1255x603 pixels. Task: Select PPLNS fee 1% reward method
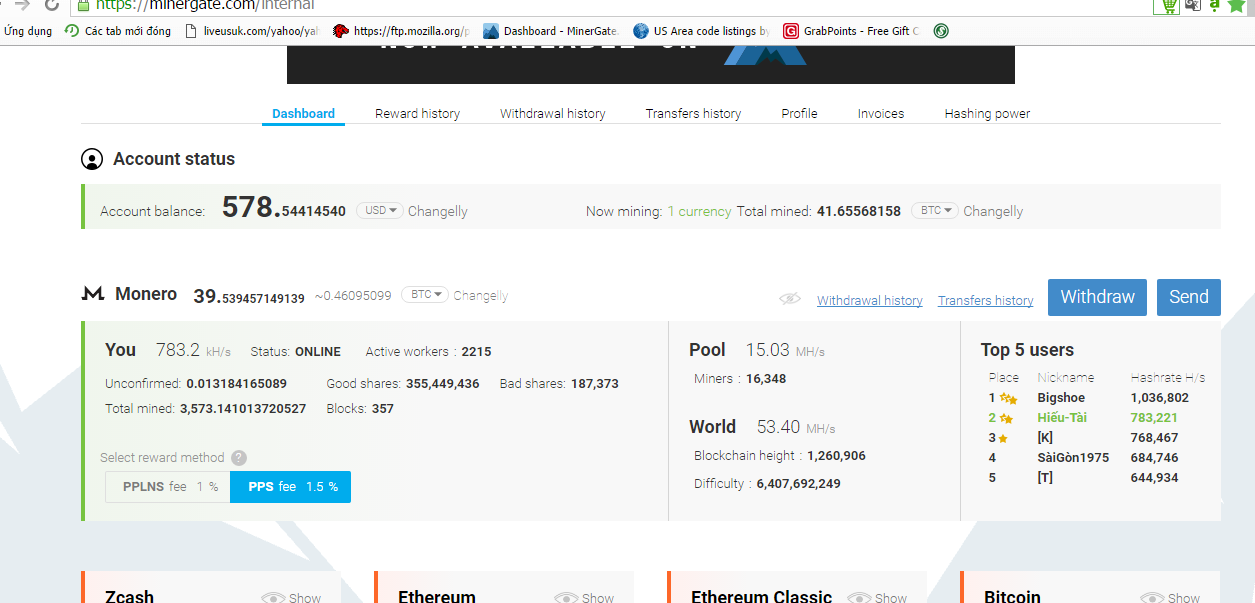point(168,487)
